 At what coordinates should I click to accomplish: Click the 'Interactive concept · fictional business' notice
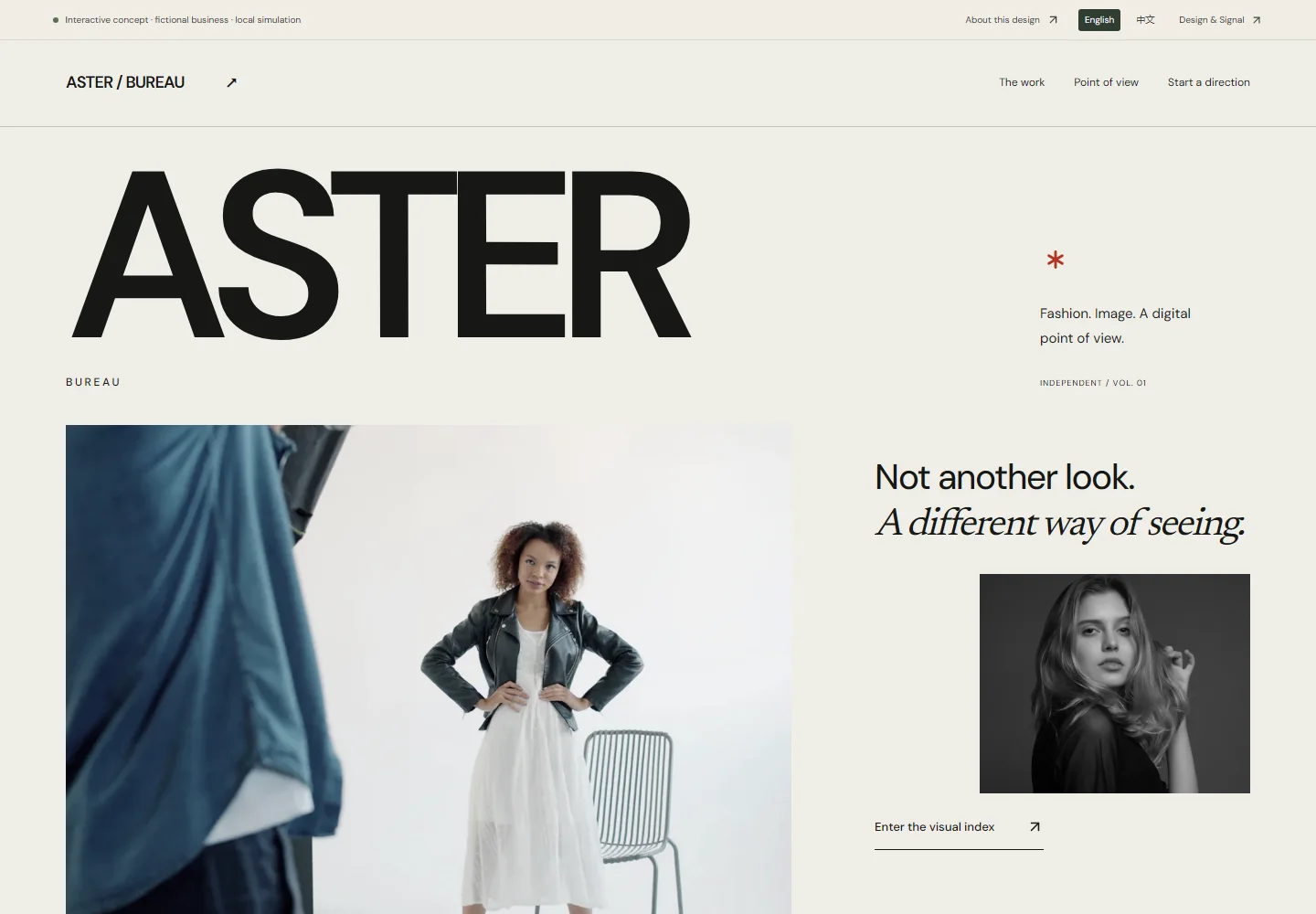(x=183, y=20)
